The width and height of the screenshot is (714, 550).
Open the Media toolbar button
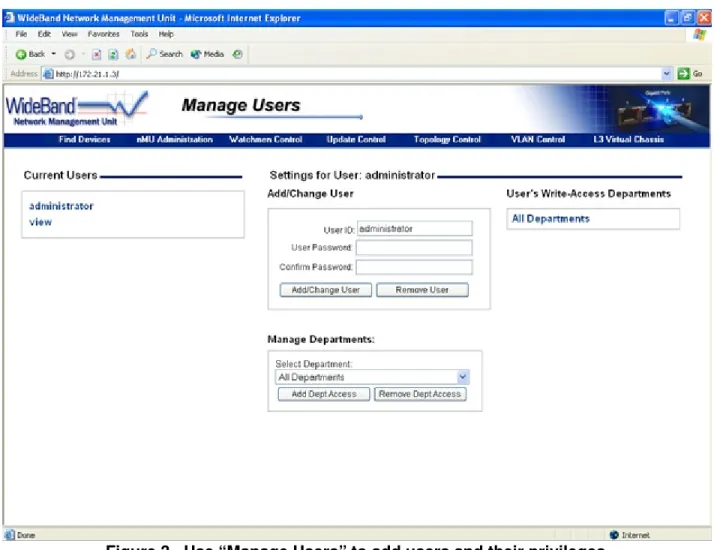tap(207, 54)
